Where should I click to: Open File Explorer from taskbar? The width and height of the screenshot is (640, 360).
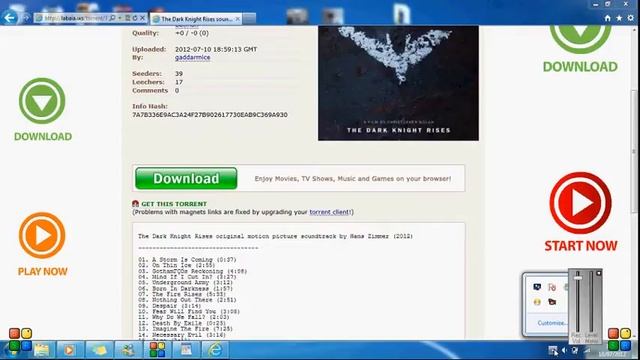click(x=41, y=350)
